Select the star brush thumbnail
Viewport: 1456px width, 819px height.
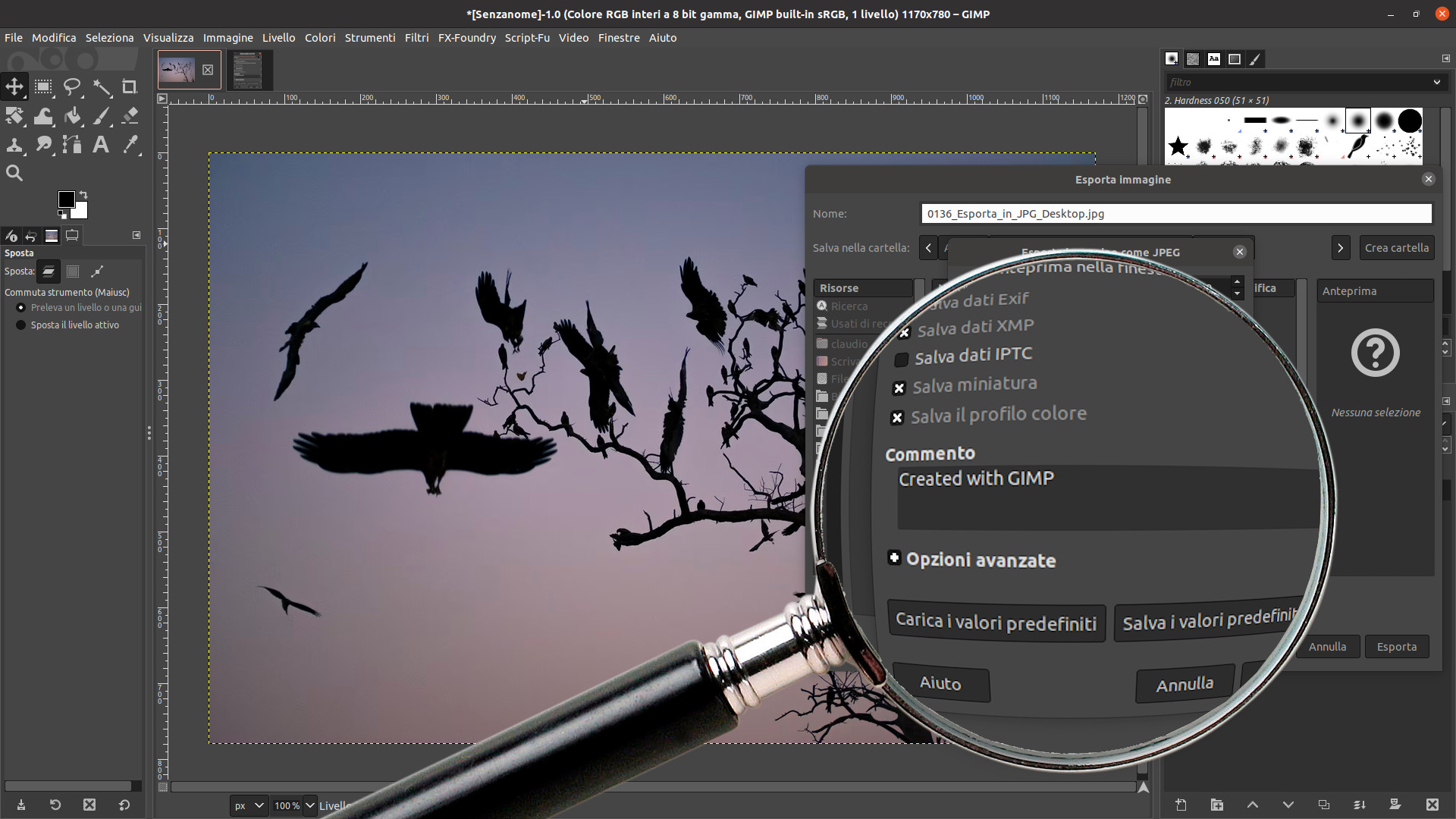1178,146
